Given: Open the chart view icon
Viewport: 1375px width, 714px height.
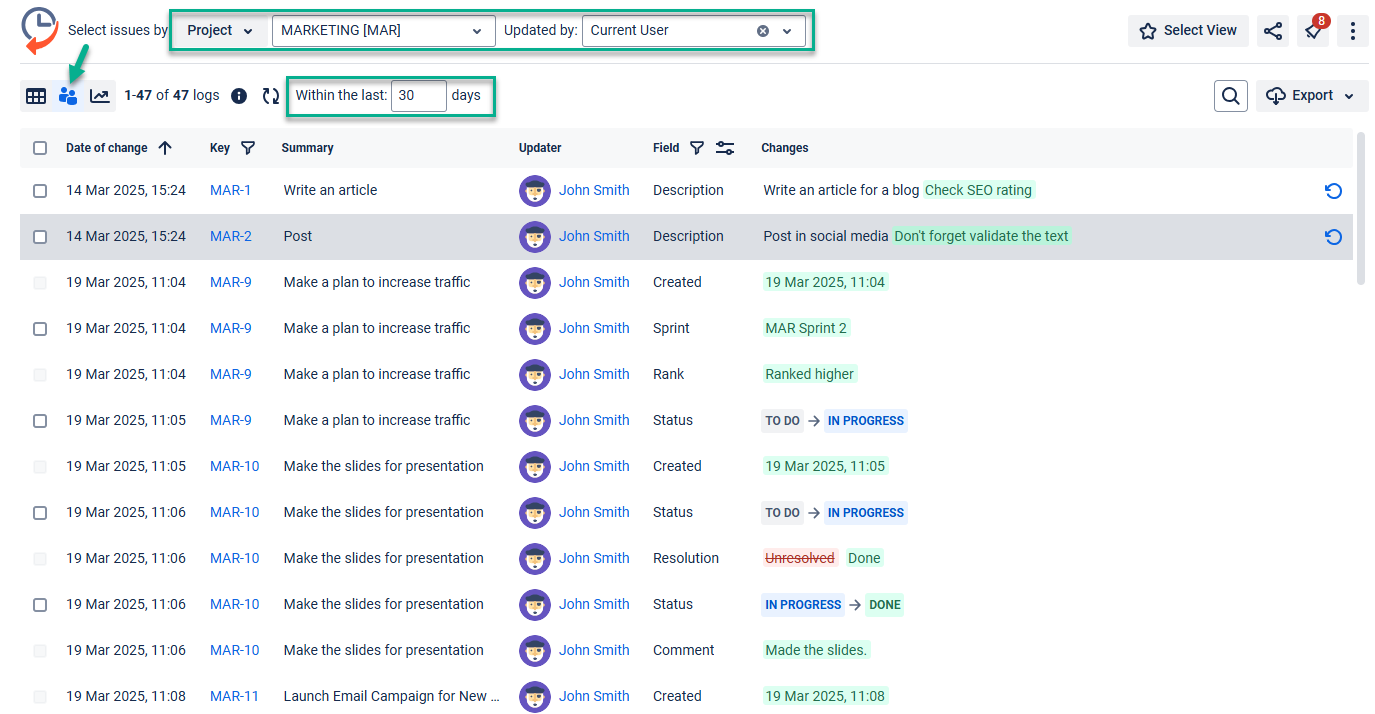Looking at the screenshot, I should pyautogui.click(x=100, y=96).
